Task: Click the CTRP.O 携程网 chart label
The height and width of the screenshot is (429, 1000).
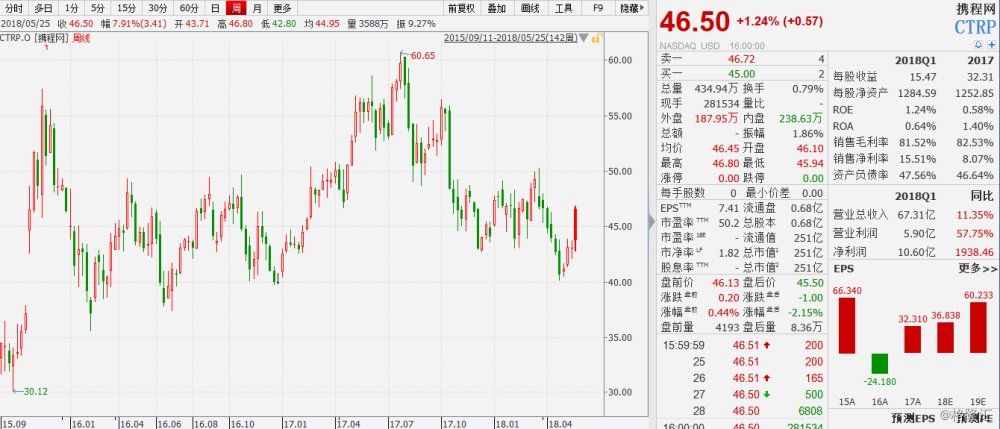Action: tap(34, 38)
